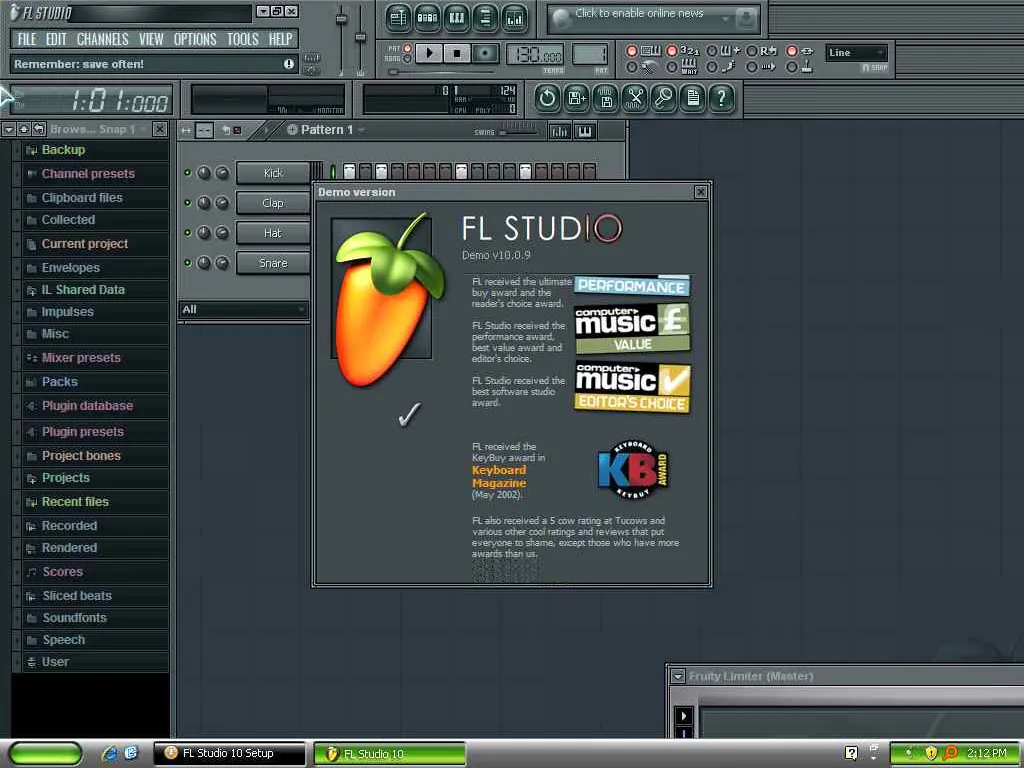Viewport: 1024px width, 768px height.
Task: Click the Play transport button
Action: click(429, 54)
